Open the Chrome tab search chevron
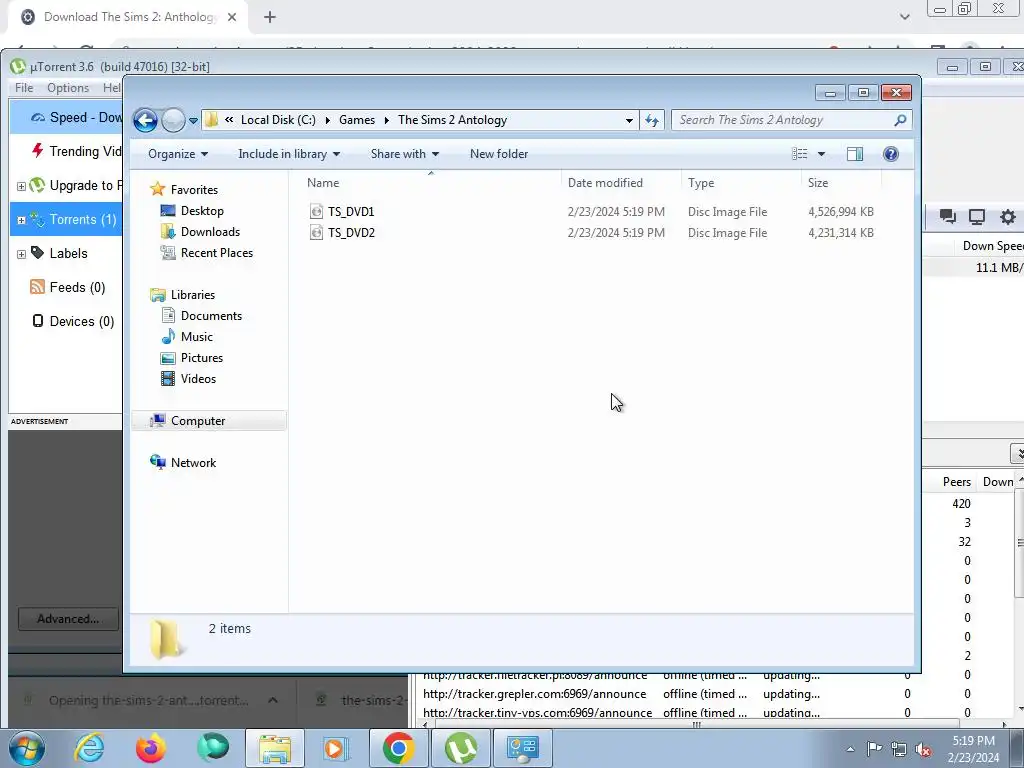Screen dimensions: 1024x768 point(904,17)
